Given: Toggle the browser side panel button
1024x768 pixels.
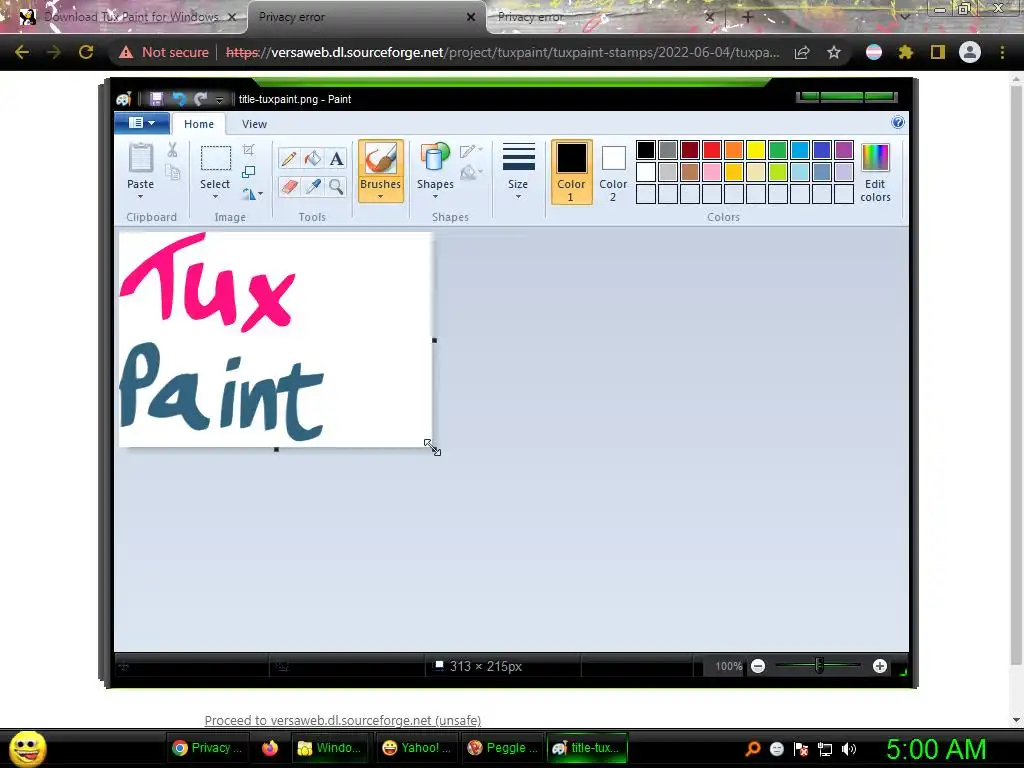Looking at the screenshot, I should (938, 52).
